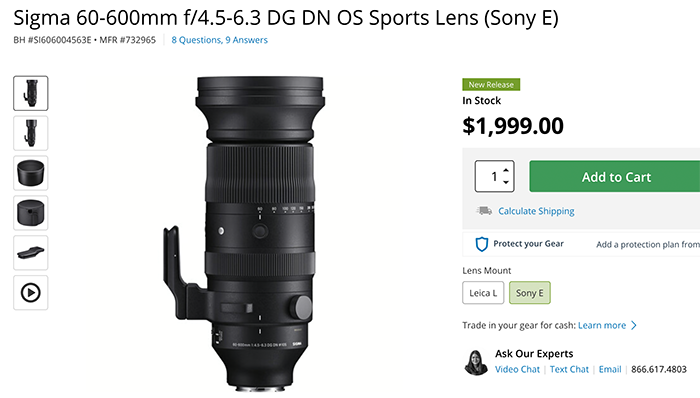Click the Email experts link
The image size is (700, 398).
(x=610, y=369)
